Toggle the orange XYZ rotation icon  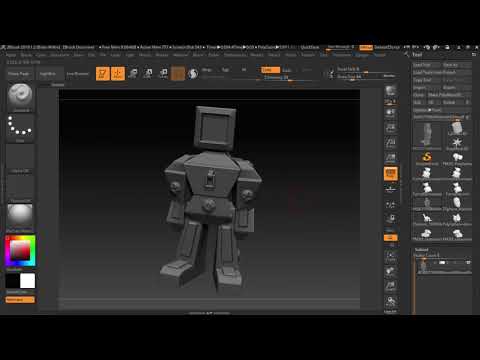point(391,238)
